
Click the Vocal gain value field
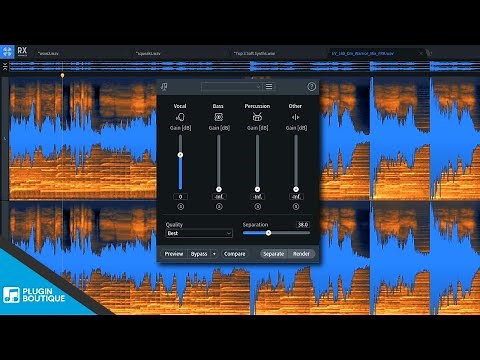click(180, 197)
